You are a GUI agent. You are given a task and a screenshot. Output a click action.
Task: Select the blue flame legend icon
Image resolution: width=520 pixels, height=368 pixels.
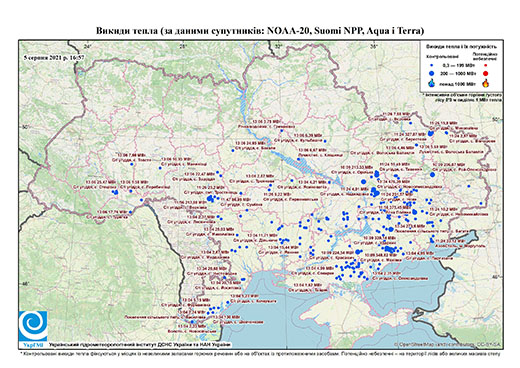coord(432,84)
